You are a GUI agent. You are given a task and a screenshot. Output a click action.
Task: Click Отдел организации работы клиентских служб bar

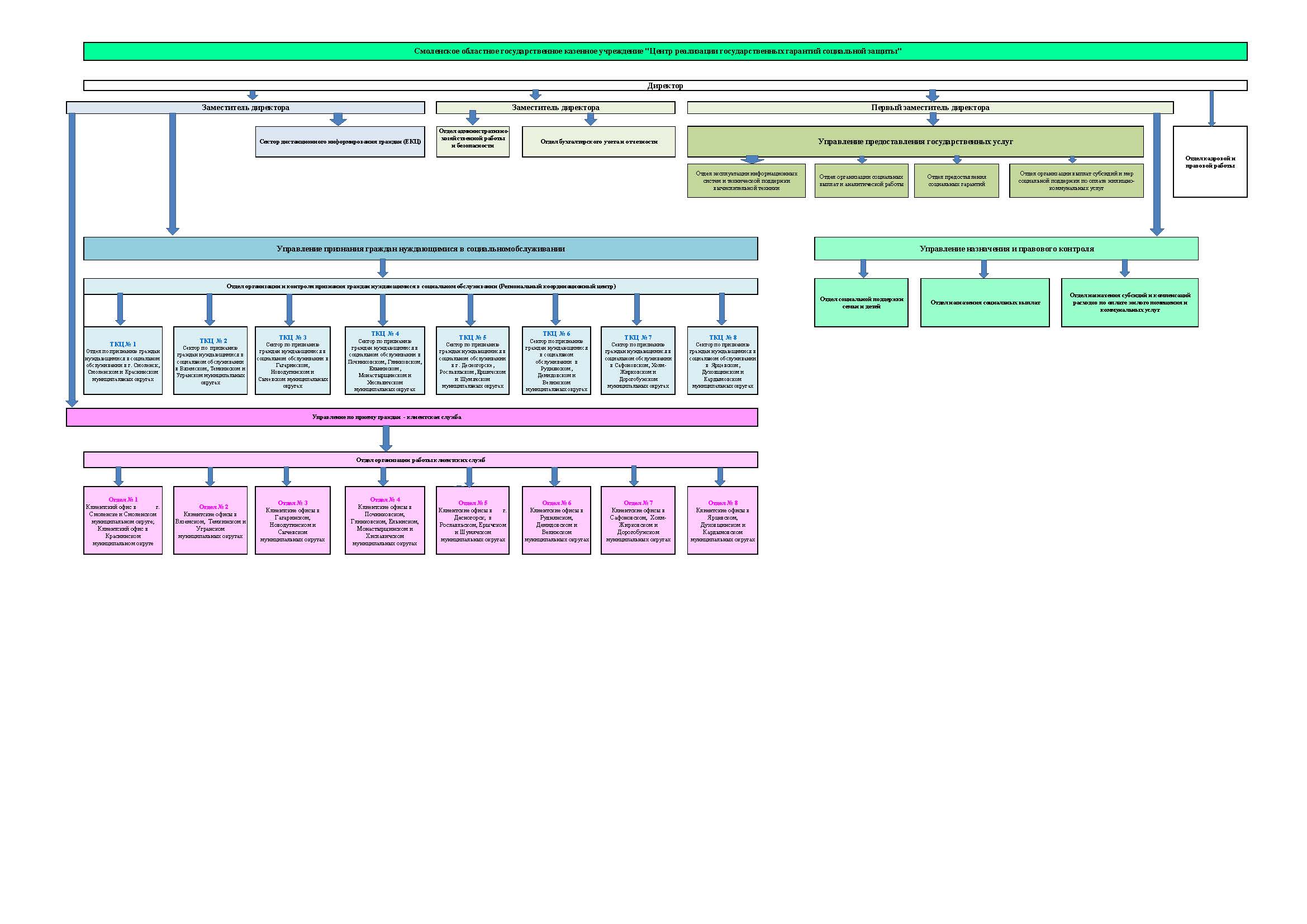click(x=420, y=460)
